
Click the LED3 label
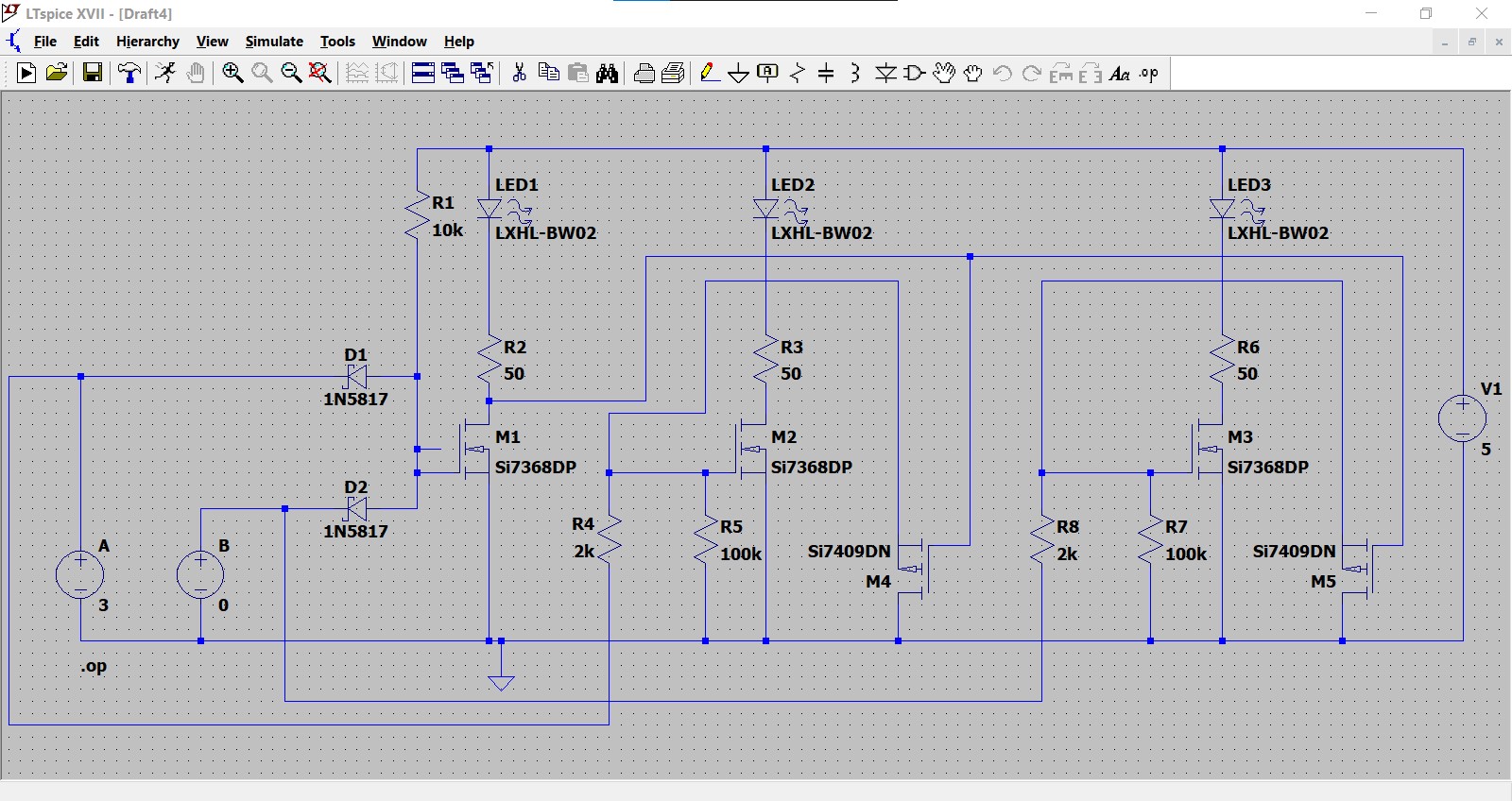[x=1249, y=185]
